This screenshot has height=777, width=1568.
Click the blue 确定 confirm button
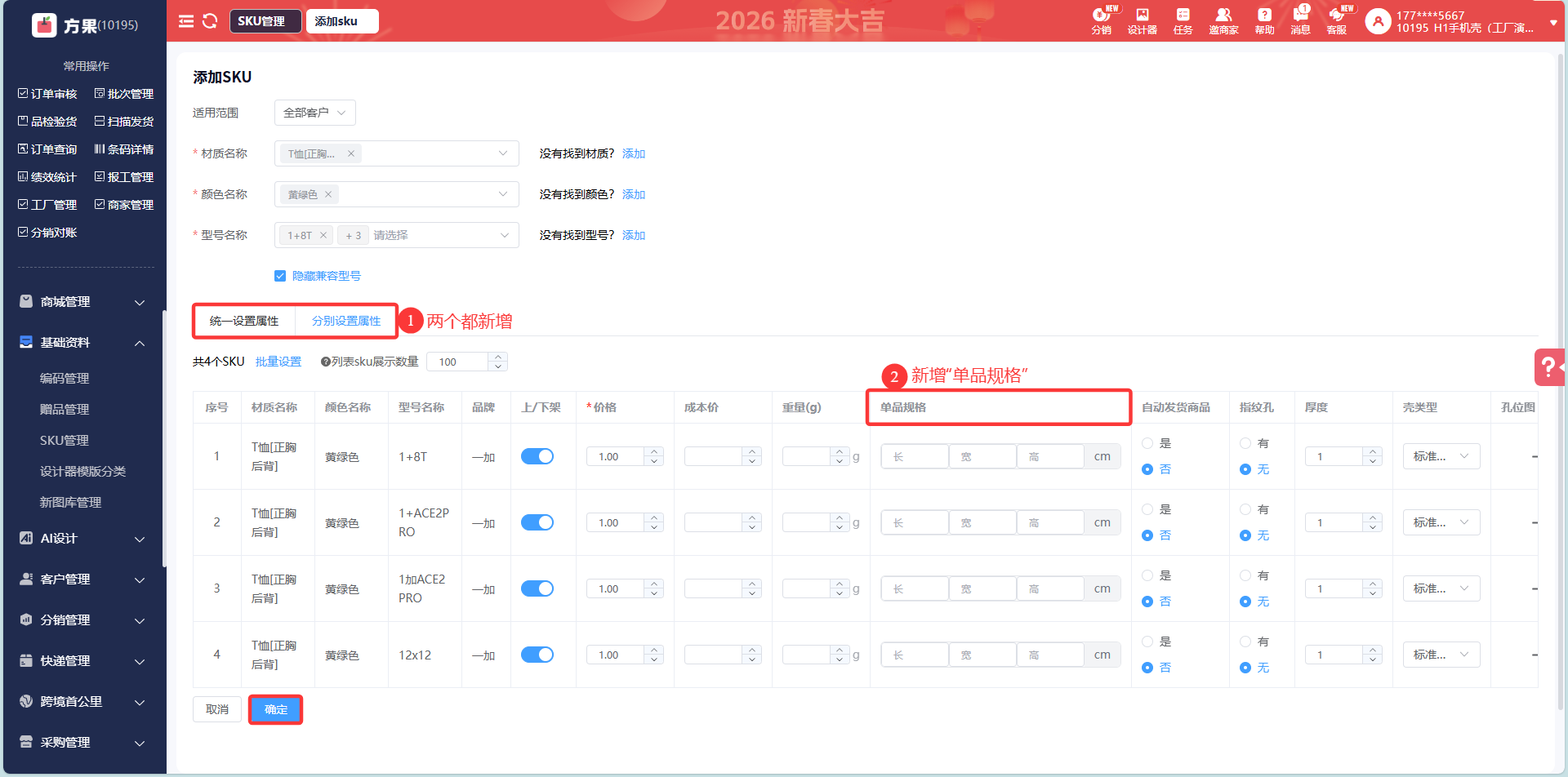coord(275,709)
